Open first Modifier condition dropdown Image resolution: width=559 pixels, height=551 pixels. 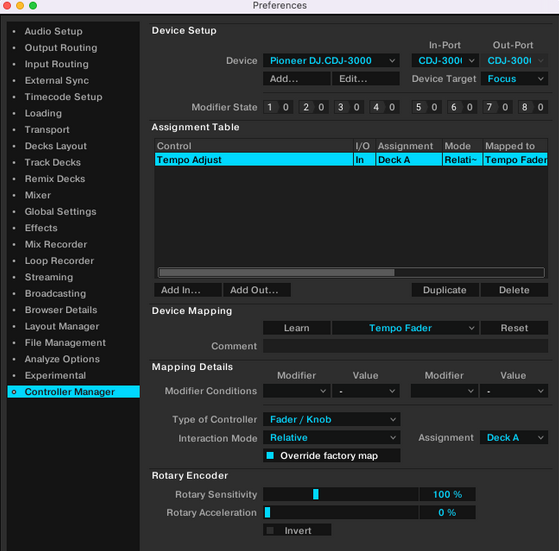(296, 391)
